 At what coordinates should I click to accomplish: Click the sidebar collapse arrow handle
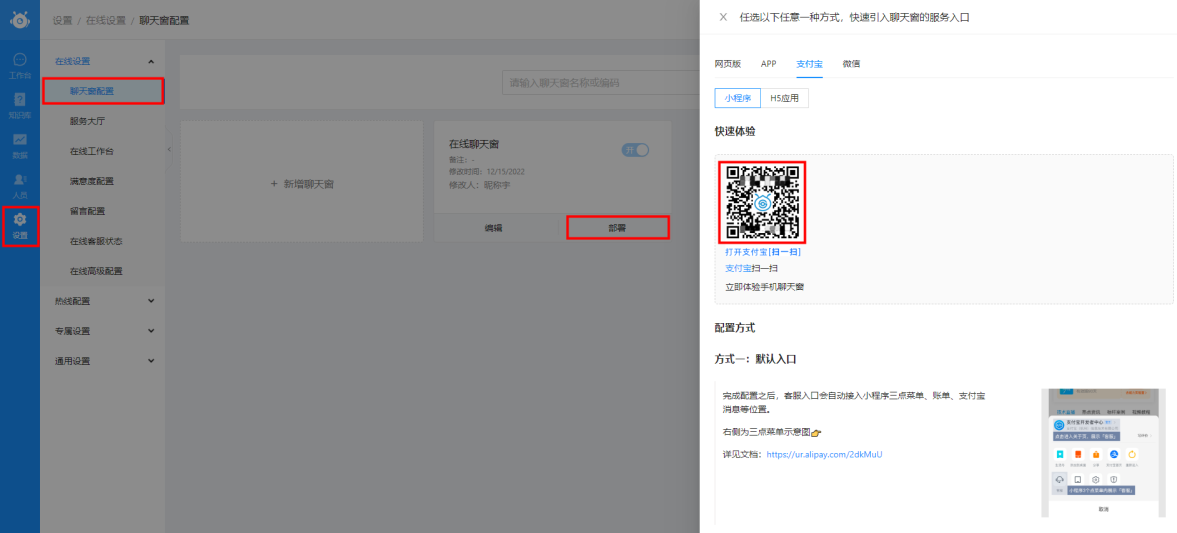[x=169, y=150]
